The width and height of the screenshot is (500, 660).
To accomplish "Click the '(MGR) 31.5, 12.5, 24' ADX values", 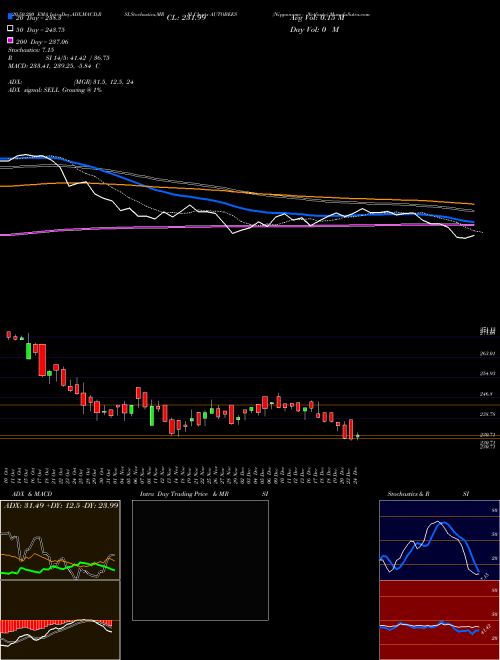I will click(103, 82).
